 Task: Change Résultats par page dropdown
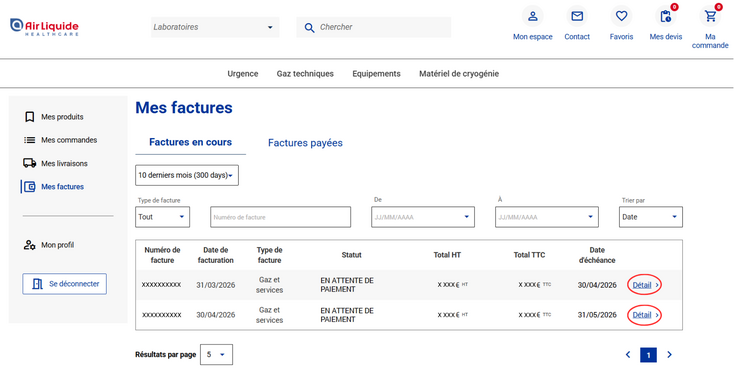coord(216,355)
